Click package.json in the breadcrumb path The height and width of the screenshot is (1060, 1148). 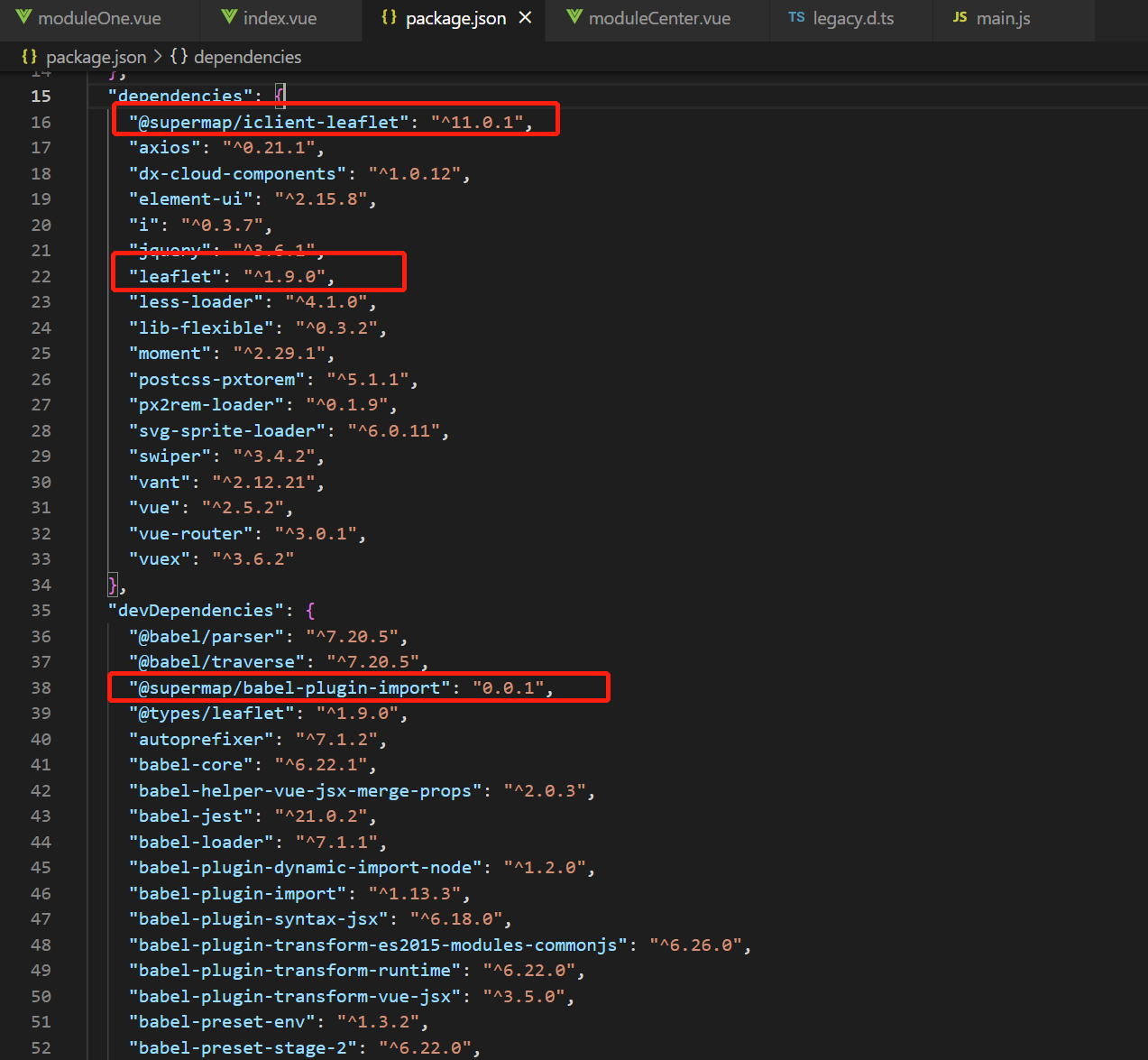96,57
